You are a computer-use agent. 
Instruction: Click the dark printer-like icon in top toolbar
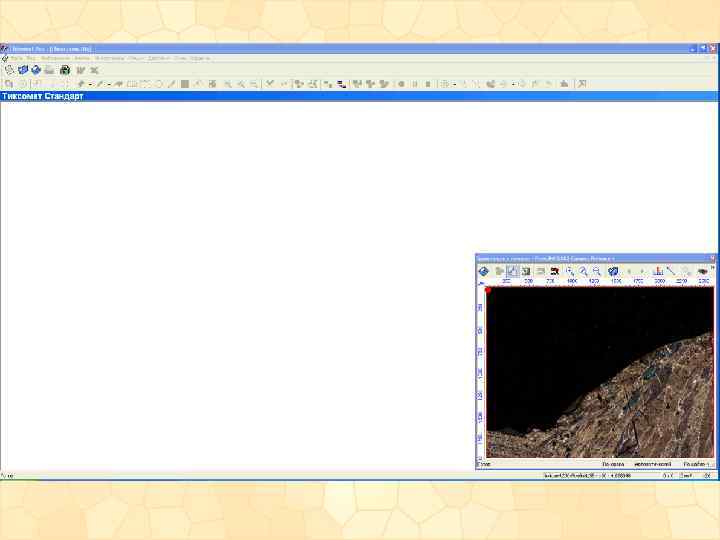65,70
